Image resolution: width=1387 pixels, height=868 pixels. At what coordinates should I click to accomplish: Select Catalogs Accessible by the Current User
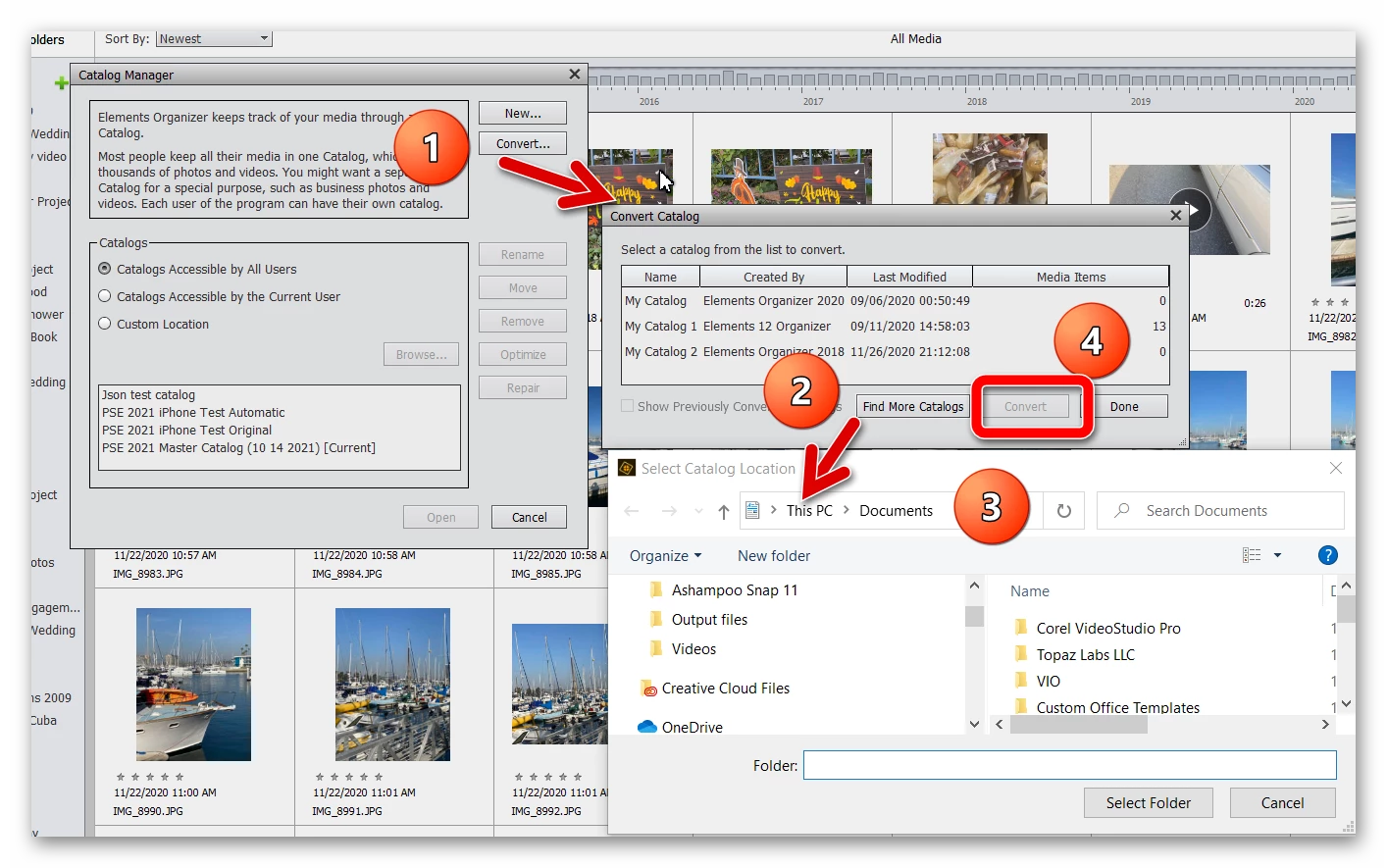click(105, 296)
